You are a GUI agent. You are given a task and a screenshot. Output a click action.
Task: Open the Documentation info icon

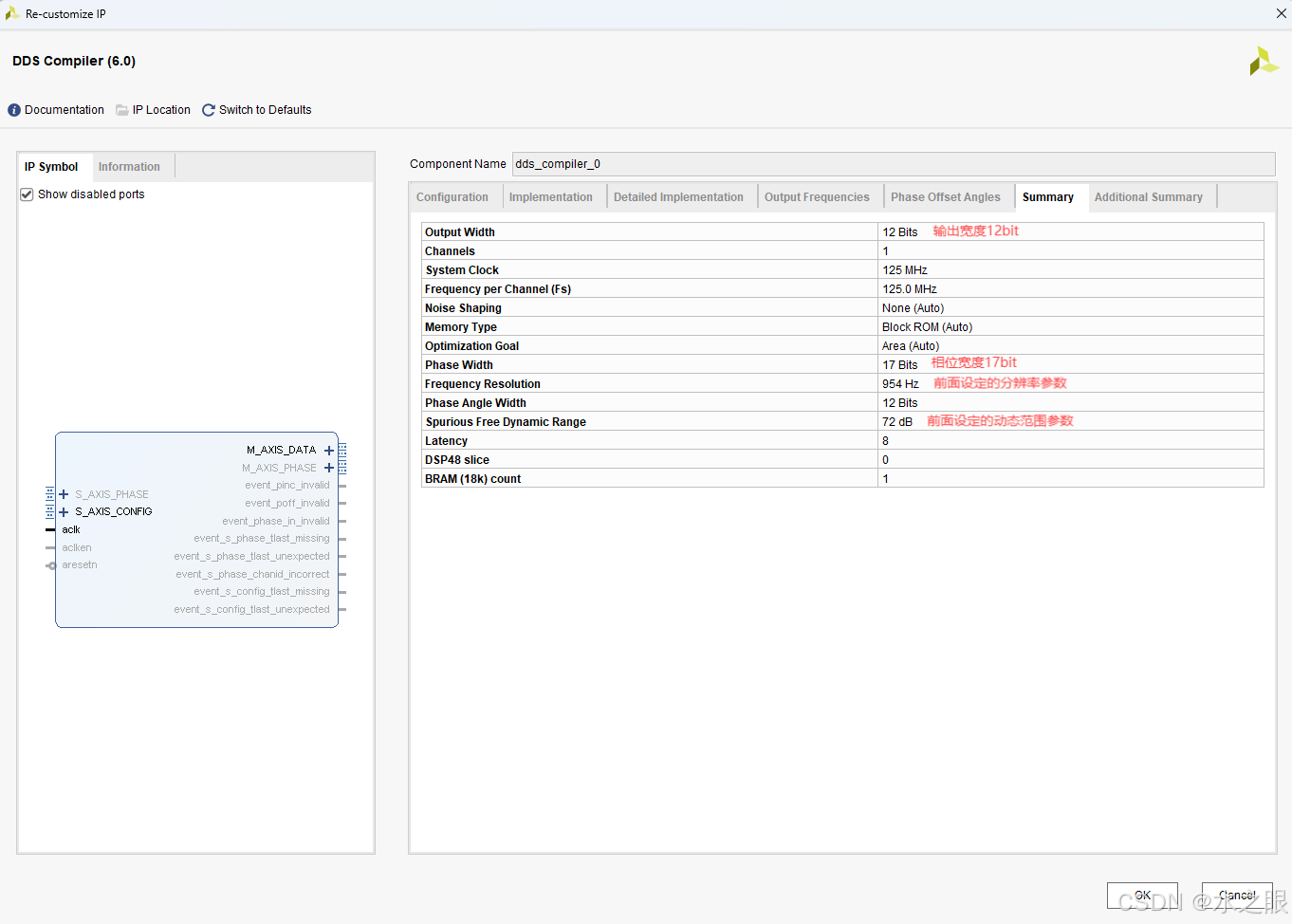click(x=14, y=110)
